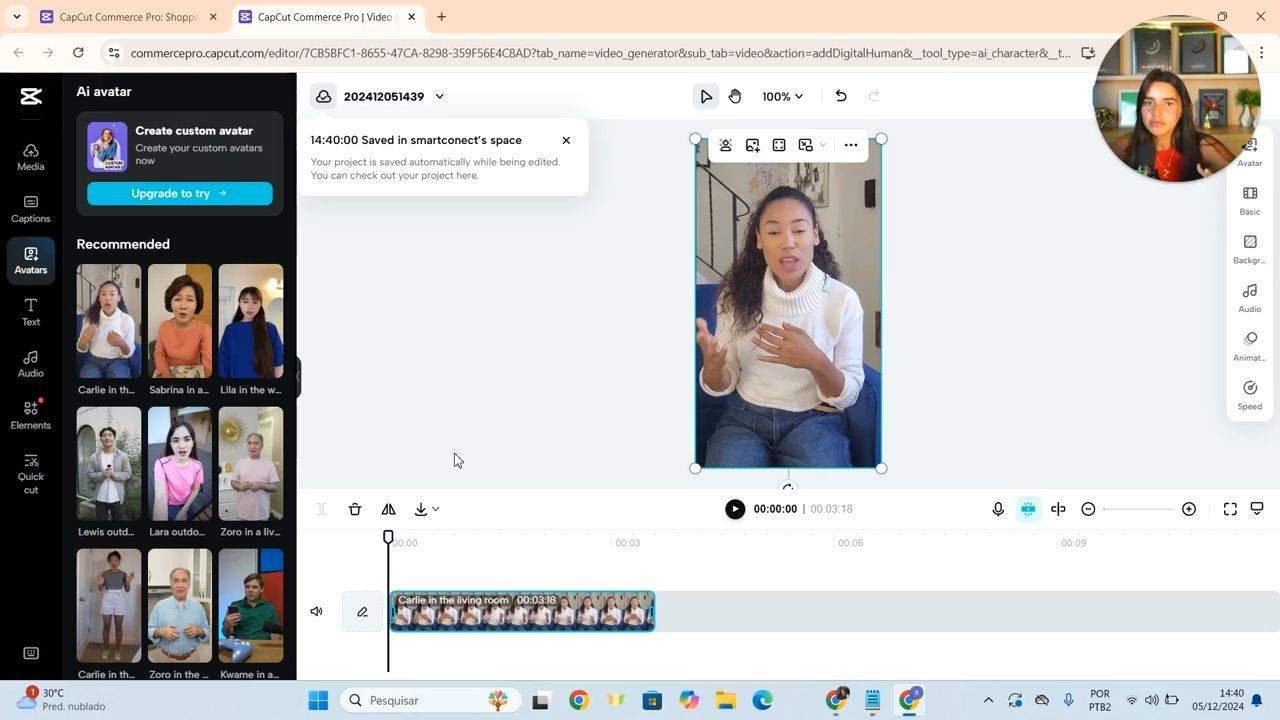Click the split align icon in timeline toolbar
This screenshot has height=720, width=1280.
click(1058, 509)
